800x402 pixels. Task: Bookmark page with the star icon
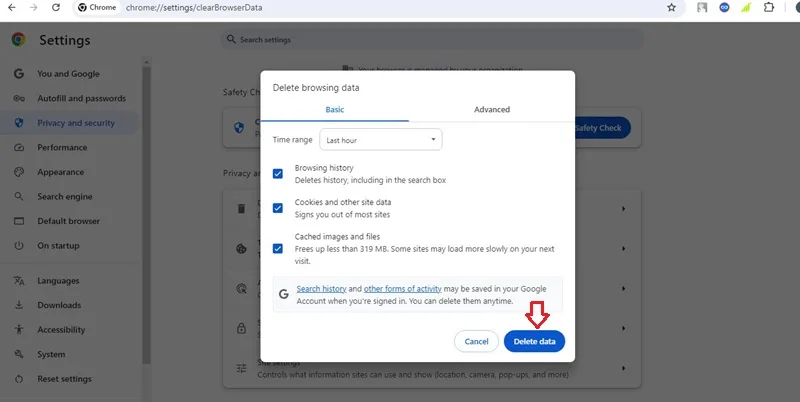tap(671, 8)
